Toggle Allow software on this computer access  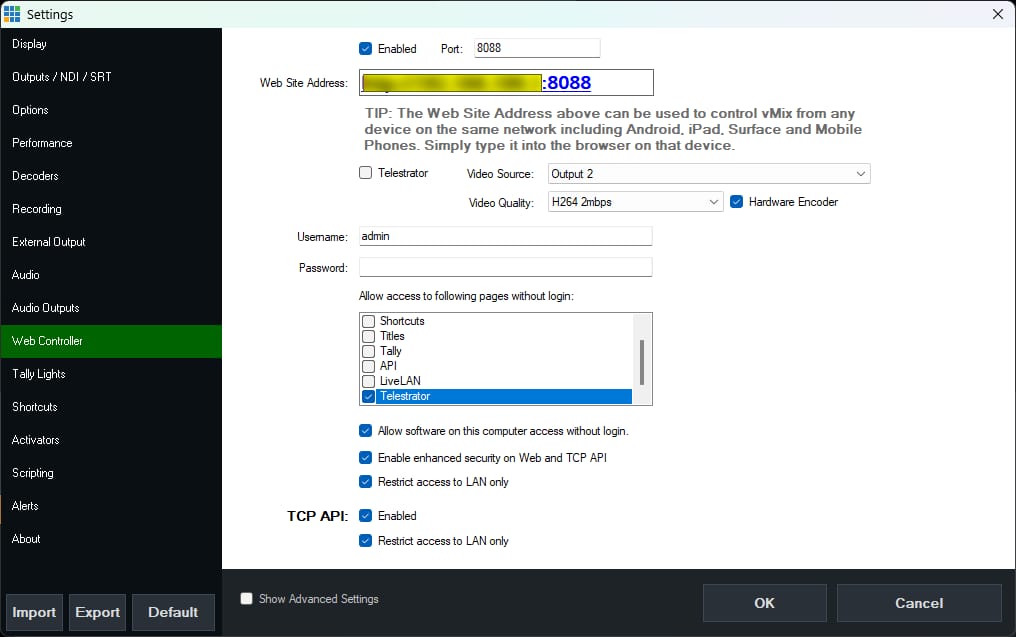(x=365, y=431)
